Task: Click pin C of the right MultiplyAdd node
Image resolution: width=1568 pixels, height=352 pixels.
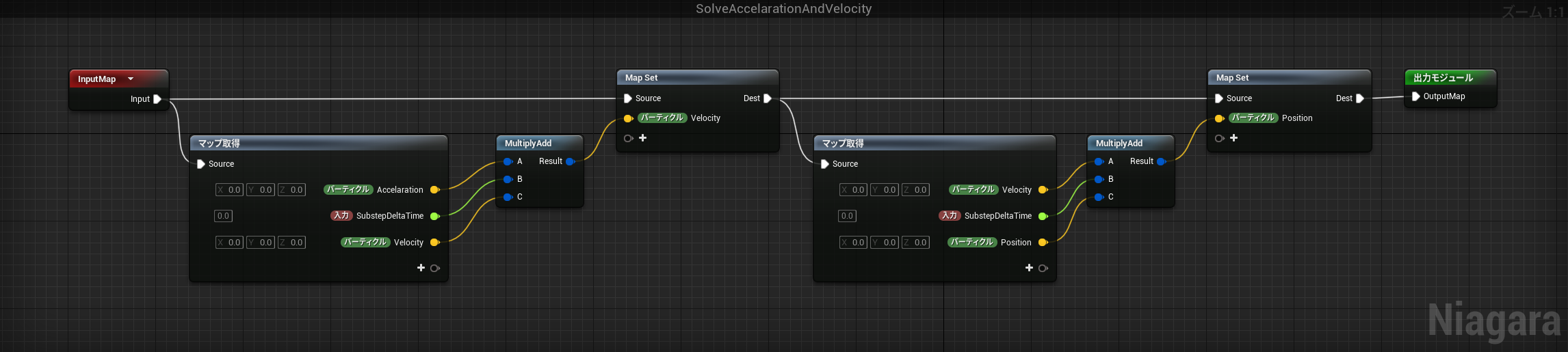Action: click(x=1099, y=197)
